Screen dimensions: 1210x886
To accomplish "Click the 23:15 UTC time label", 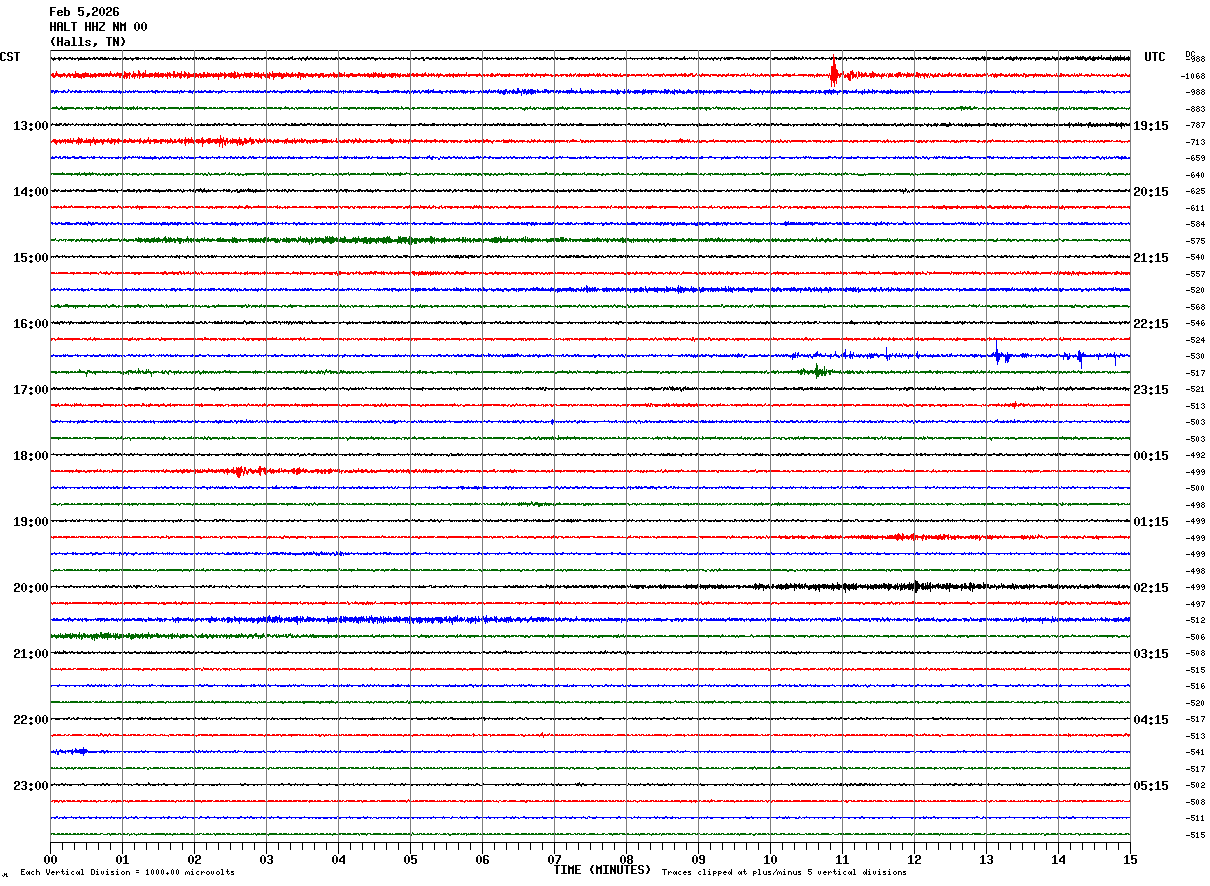I will click(x=1151, y=390).
